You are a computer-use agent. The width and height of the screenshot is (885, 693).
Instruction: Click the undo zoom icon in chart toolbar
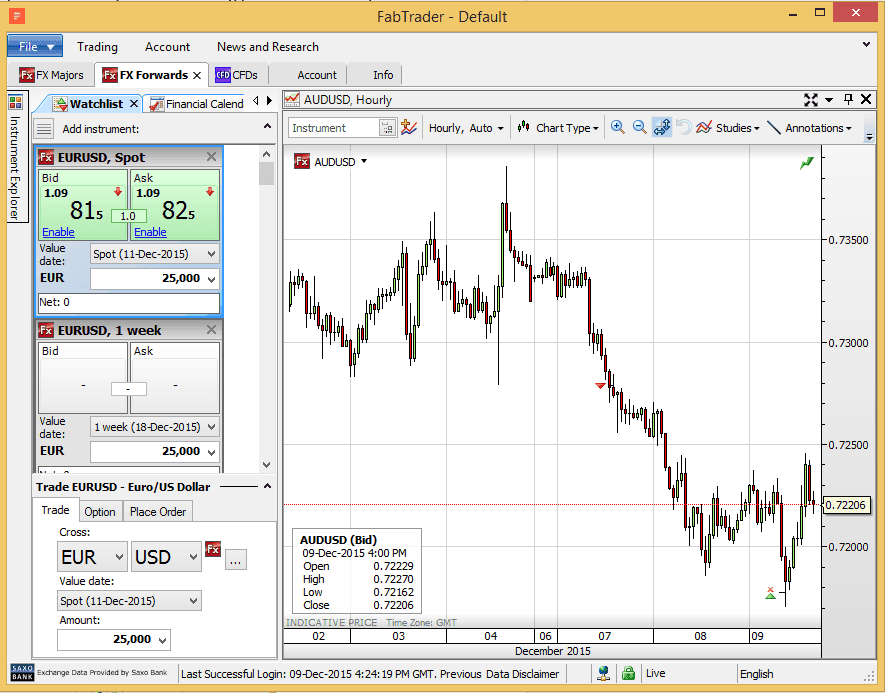[x=684, y=128]
